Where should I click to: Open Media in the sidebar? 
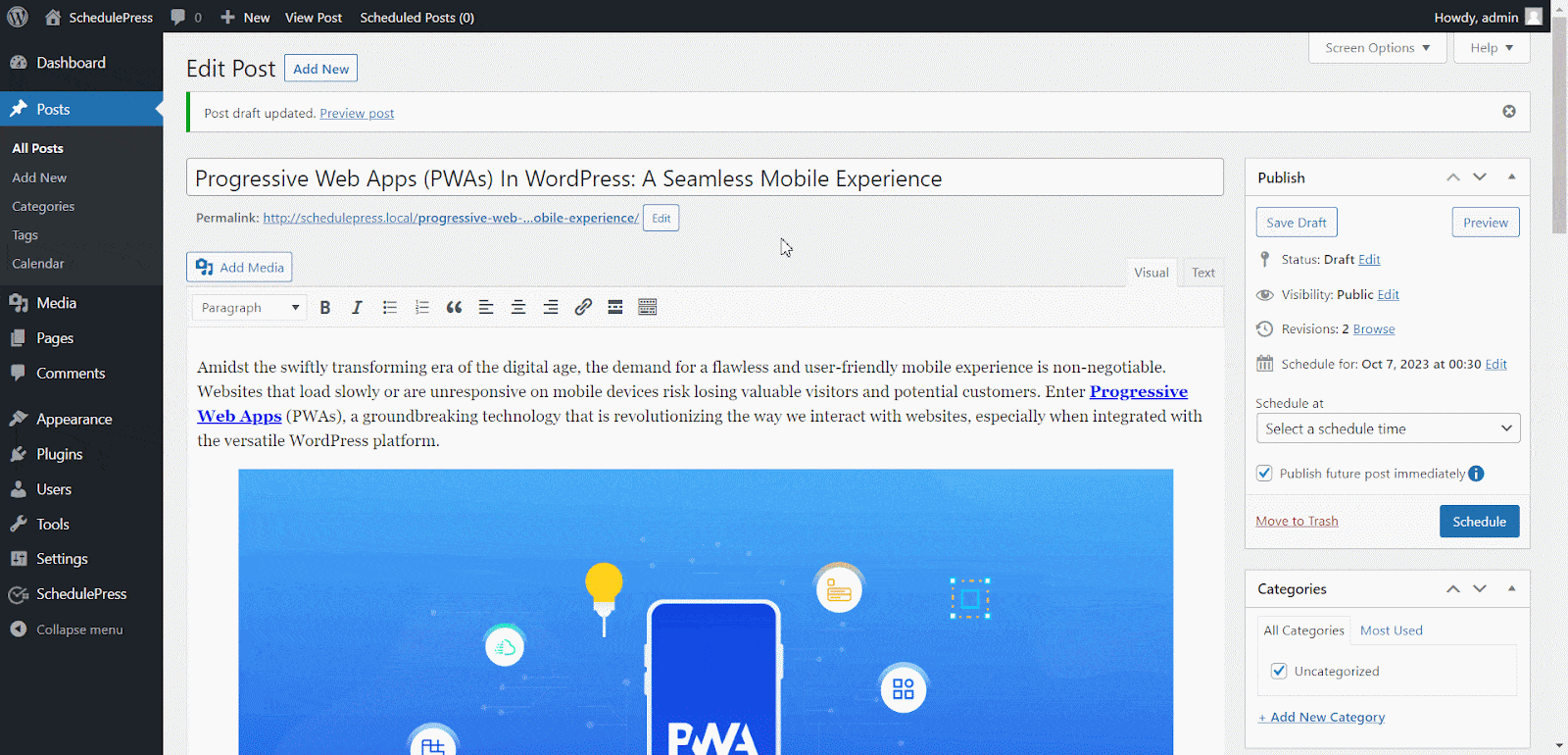point(81,303)
